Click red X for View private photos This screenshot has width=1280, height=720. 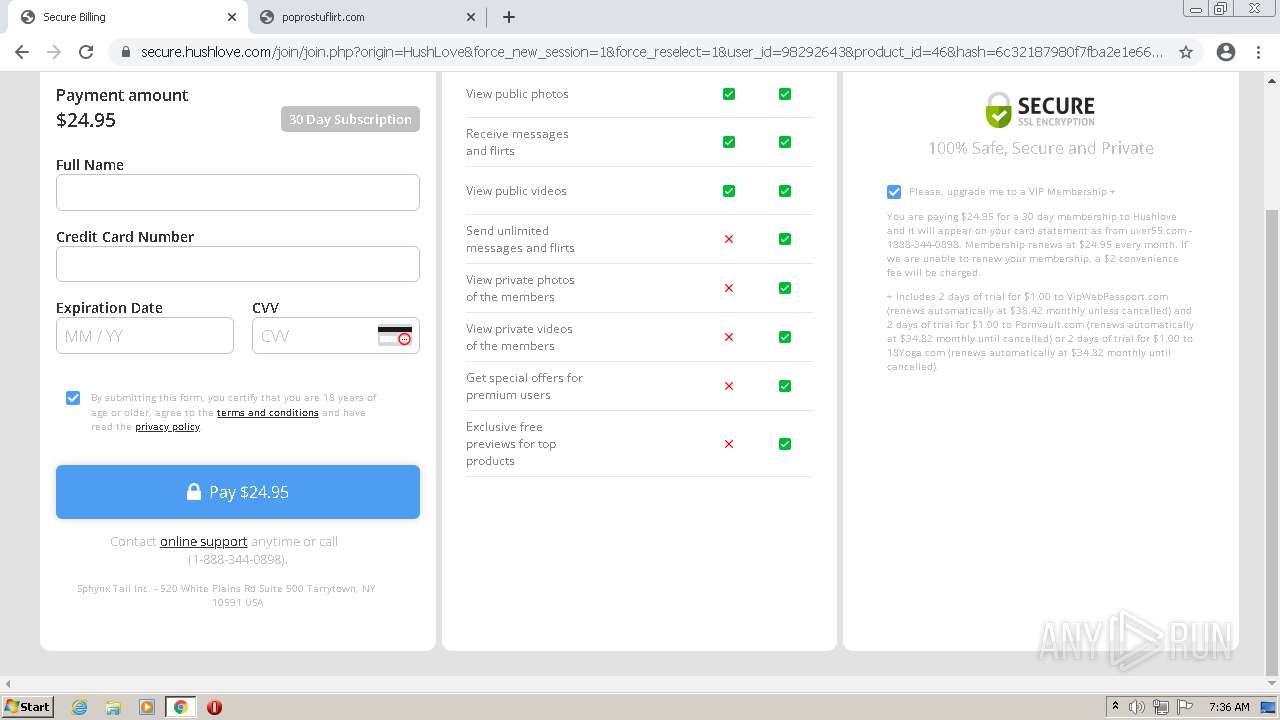729,288
